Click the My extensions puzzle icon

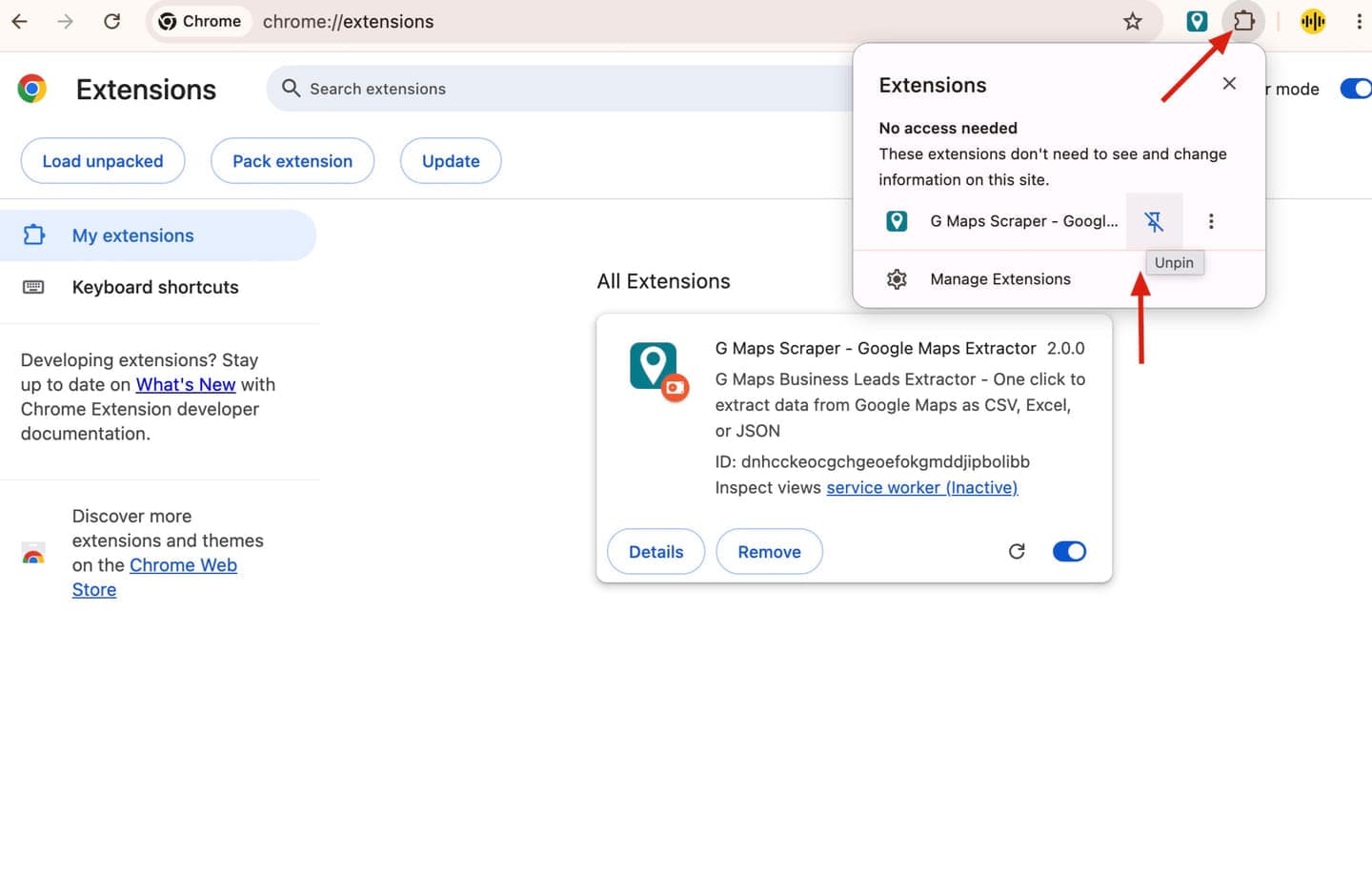33,235
